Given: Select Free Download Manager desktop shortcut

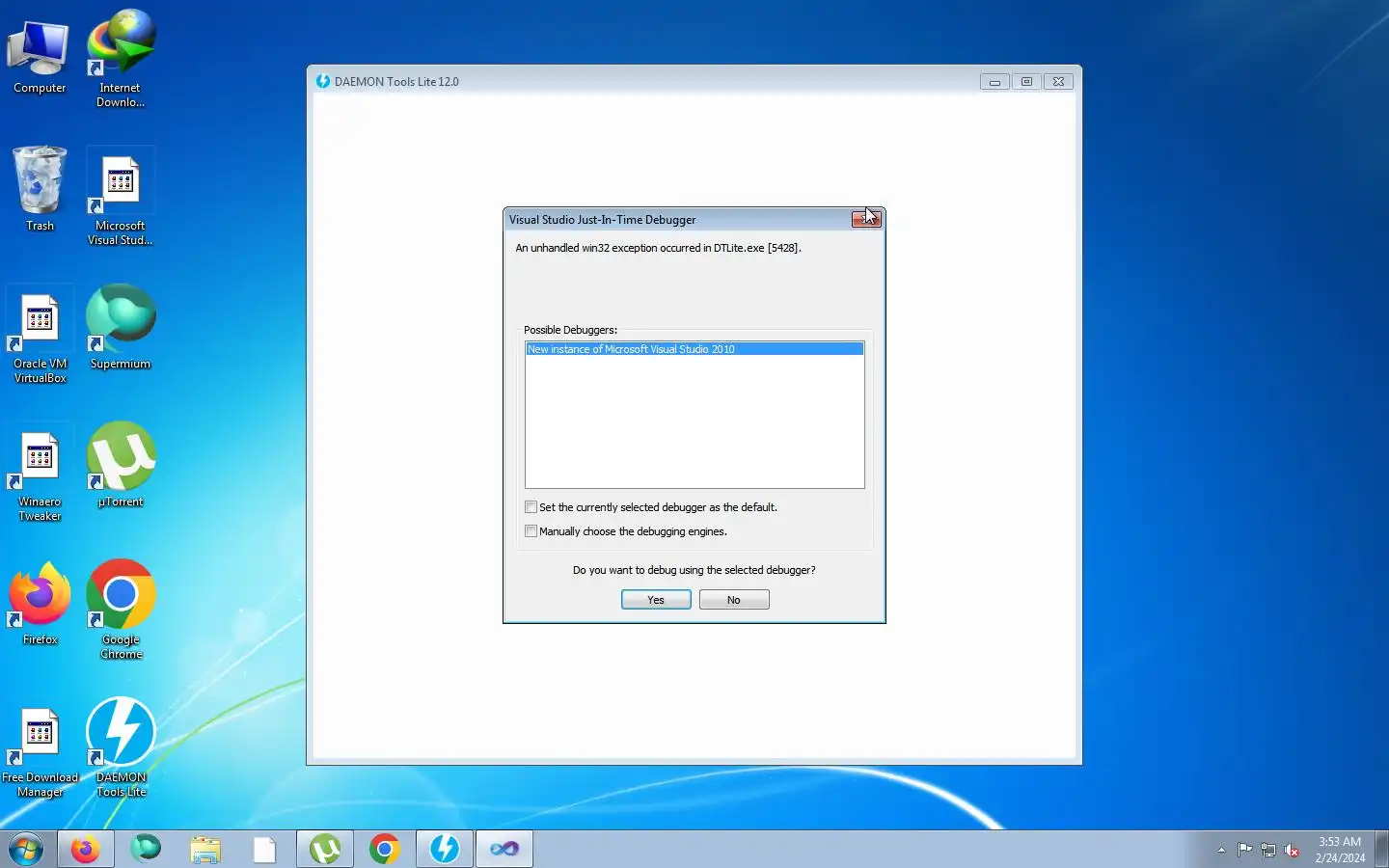Looking at the screenshot, I should click(x=40, y=752).
